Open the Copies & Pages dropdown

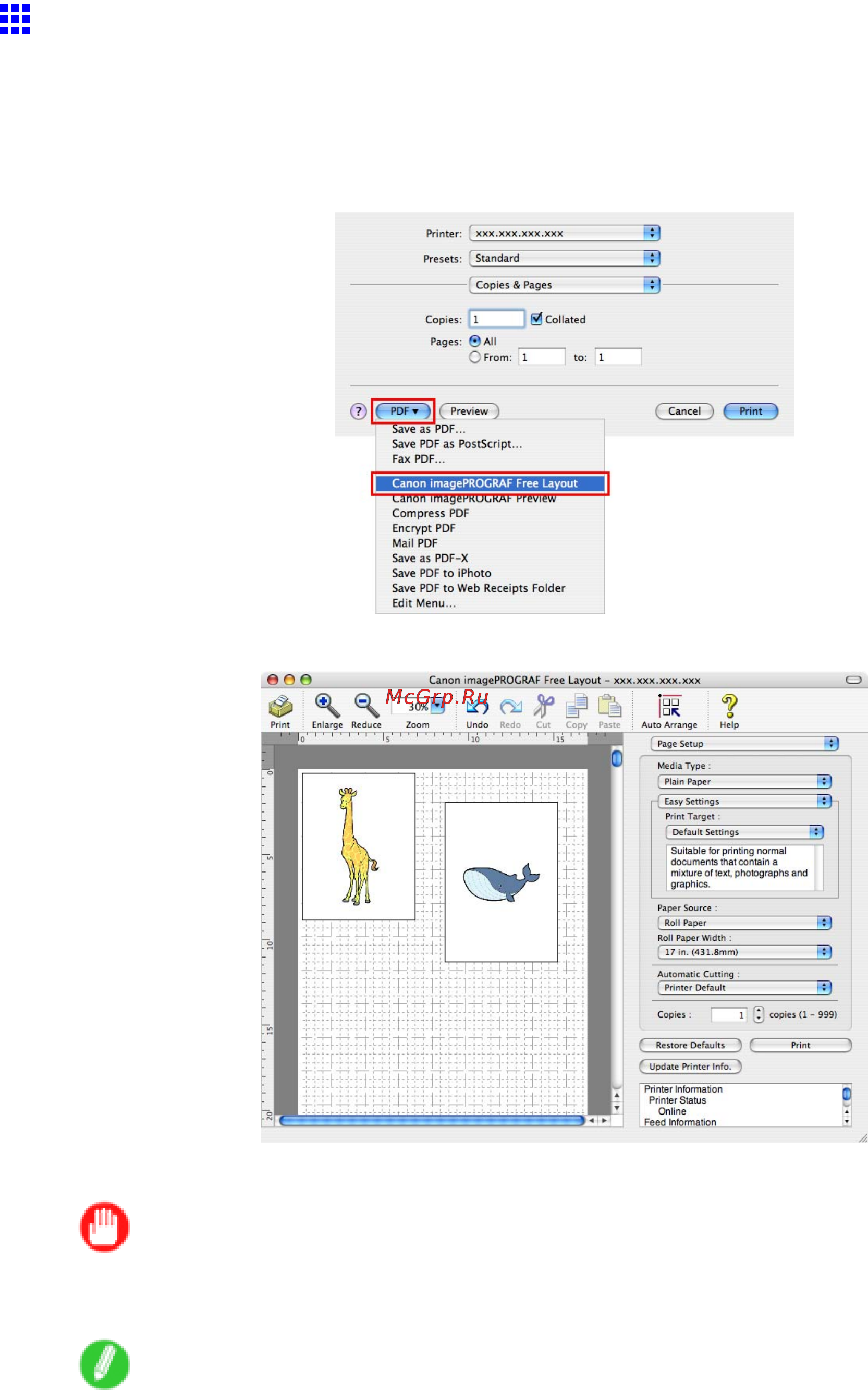click(x=564, y=285)
